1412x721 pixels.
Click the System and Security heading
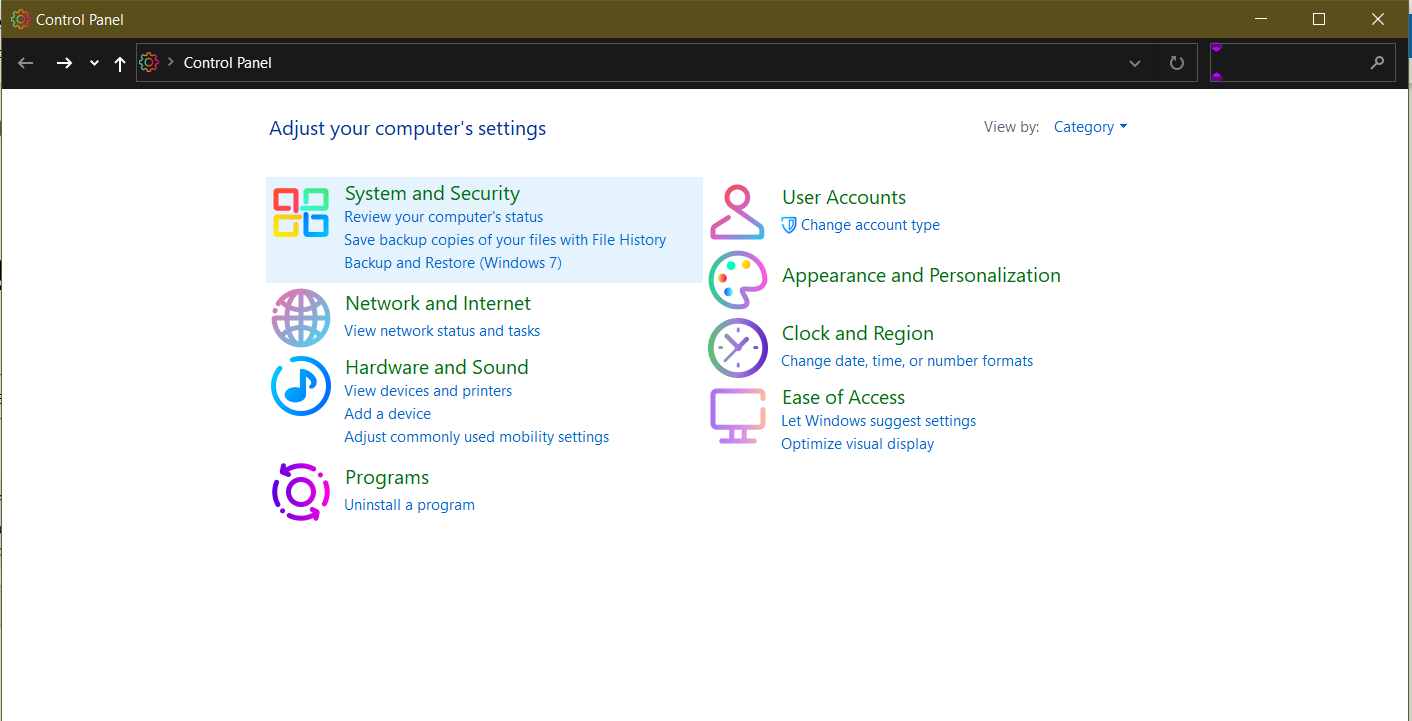[432, 194]
